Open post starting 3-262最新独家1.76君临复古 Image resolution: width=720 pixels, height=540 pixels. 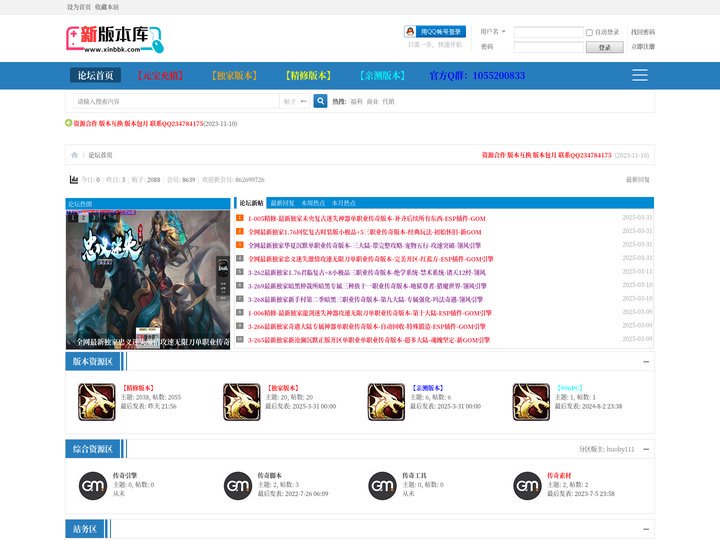pos(366,272)
